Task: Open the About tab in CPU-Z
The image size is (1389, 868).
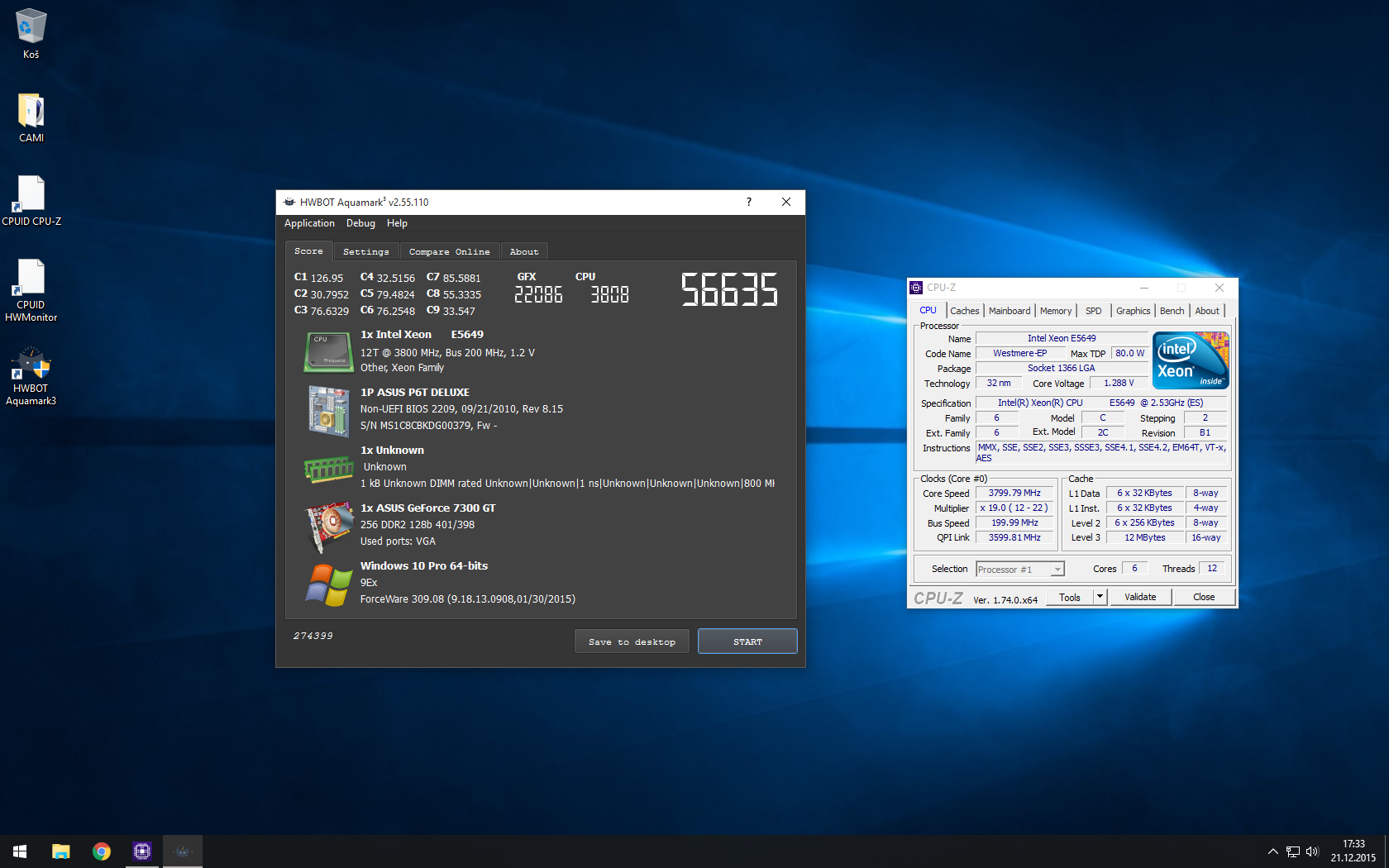Action: click(1207, 311)
